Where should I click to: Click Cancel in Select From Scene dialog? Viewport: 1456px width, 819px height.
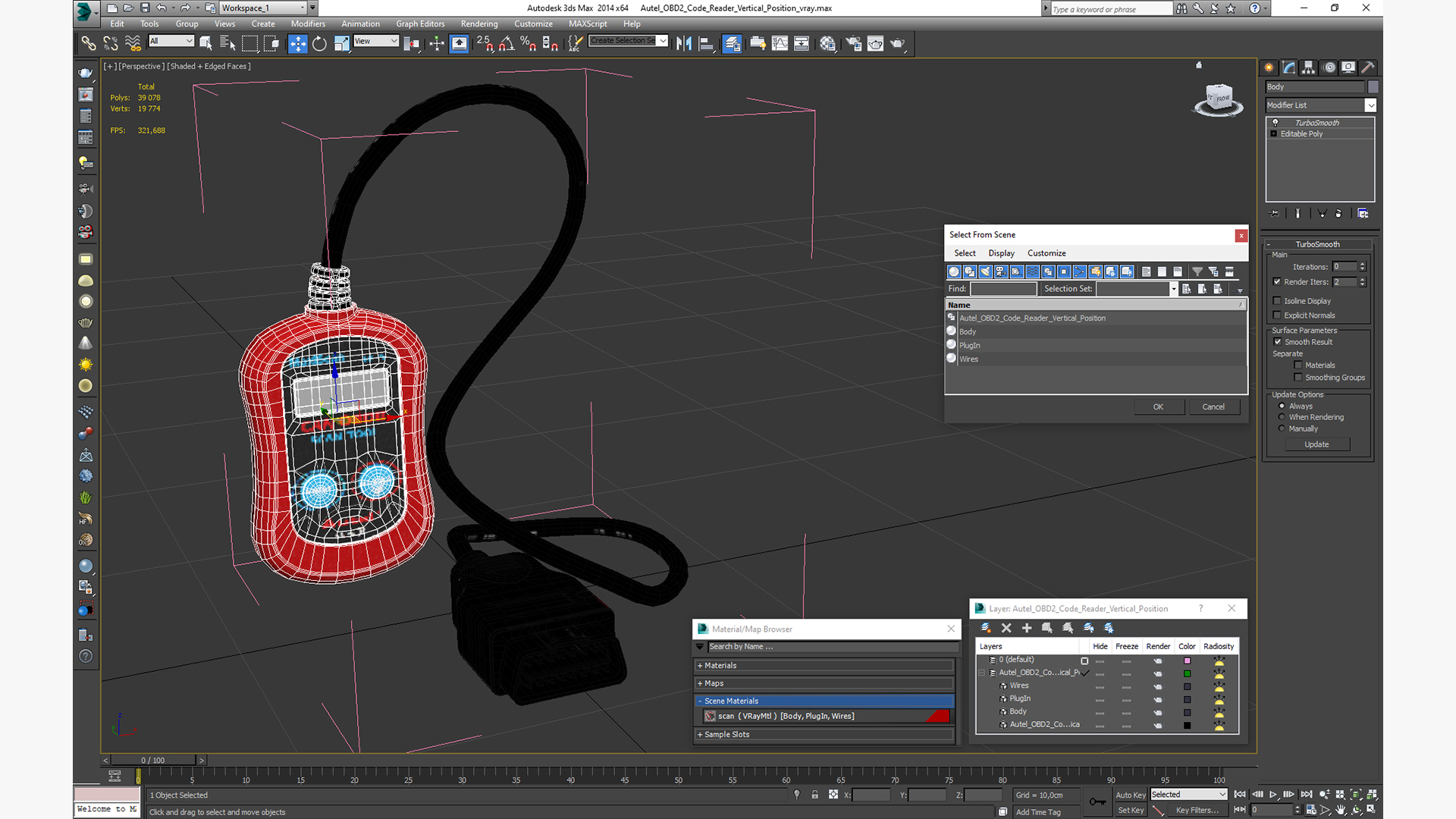tap(1213, 407)
